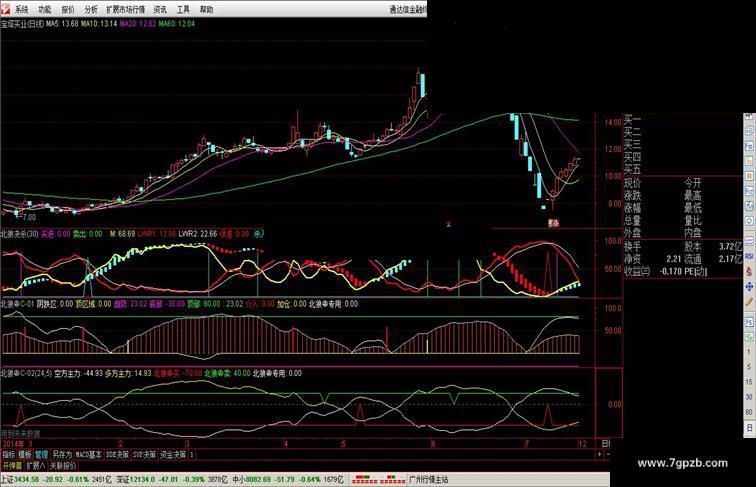The height and width of the screenshot is (487, 756).
Task: Click the clock icon in the right toolbar
Action: click(749, 206)
